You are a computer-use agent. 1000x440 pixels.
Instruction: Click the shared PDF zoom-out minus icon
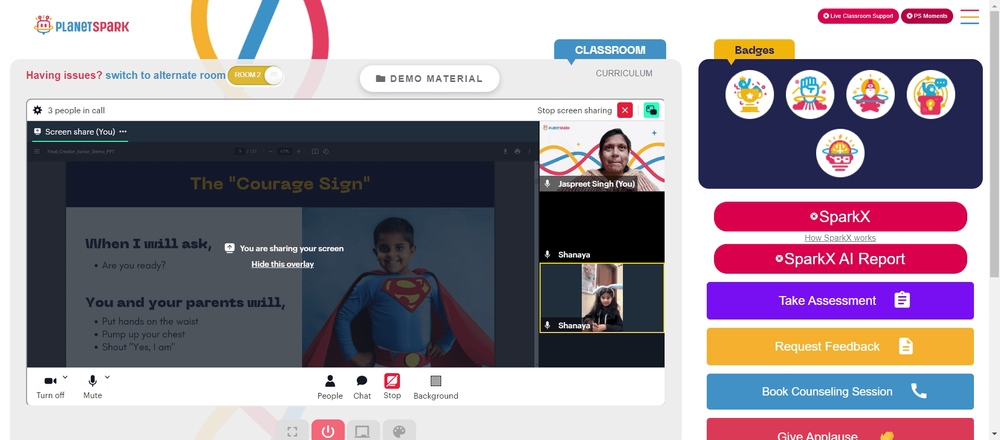271,151
